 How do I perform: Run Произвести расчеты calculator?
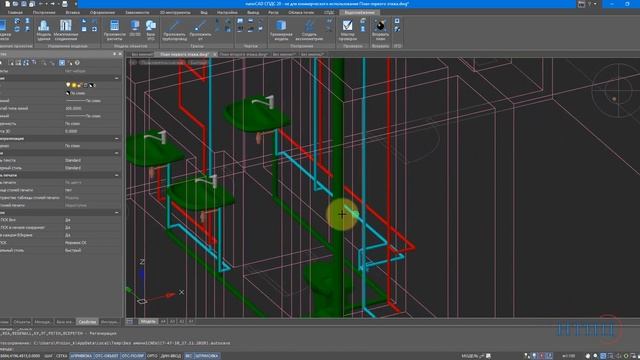point(115,30)
